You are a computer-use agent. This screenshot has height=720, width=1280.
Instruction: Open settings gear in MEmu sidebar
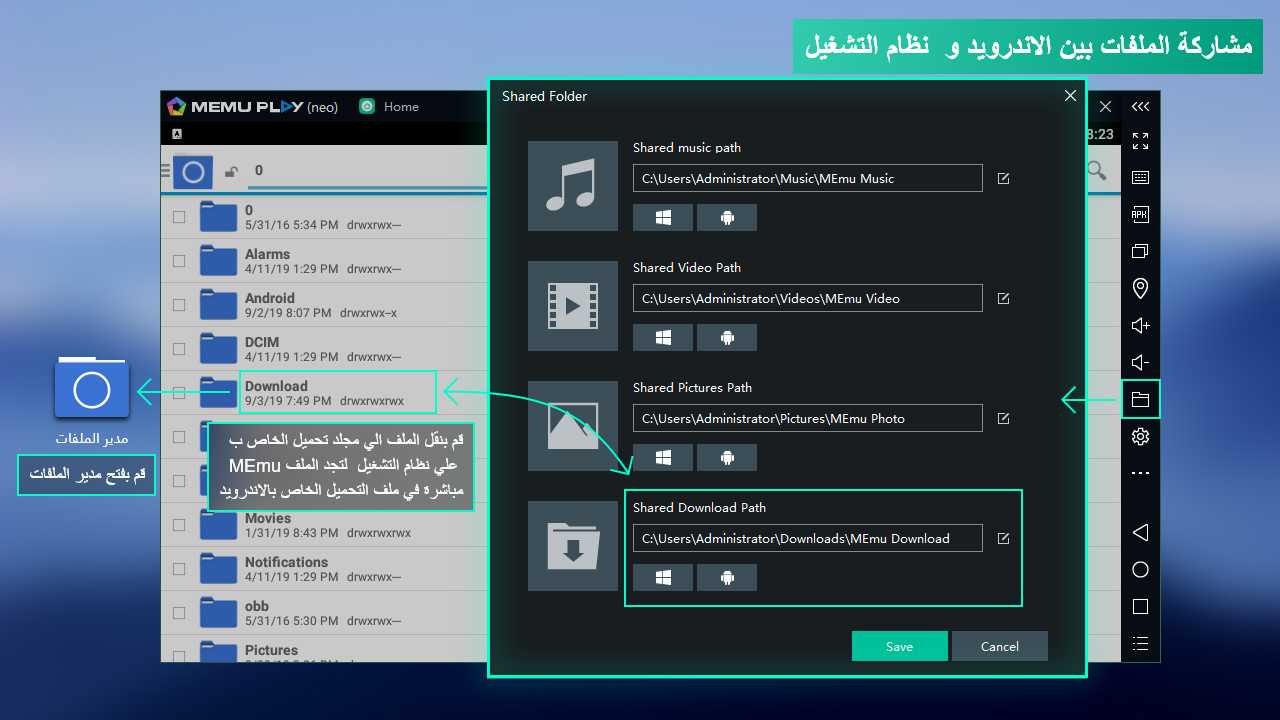(1140, 437)
